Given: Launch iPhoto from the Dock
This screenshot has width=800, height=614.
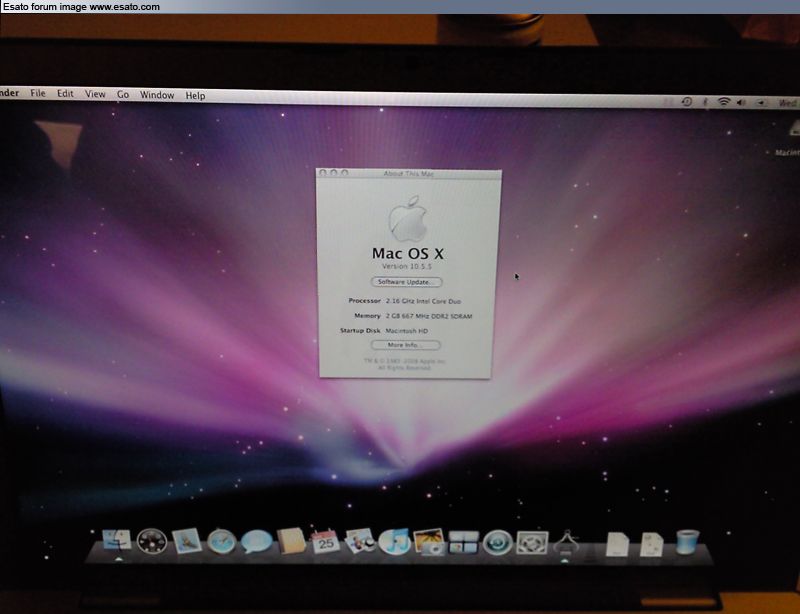Looking at the screenshot, I should click(429, 542).
